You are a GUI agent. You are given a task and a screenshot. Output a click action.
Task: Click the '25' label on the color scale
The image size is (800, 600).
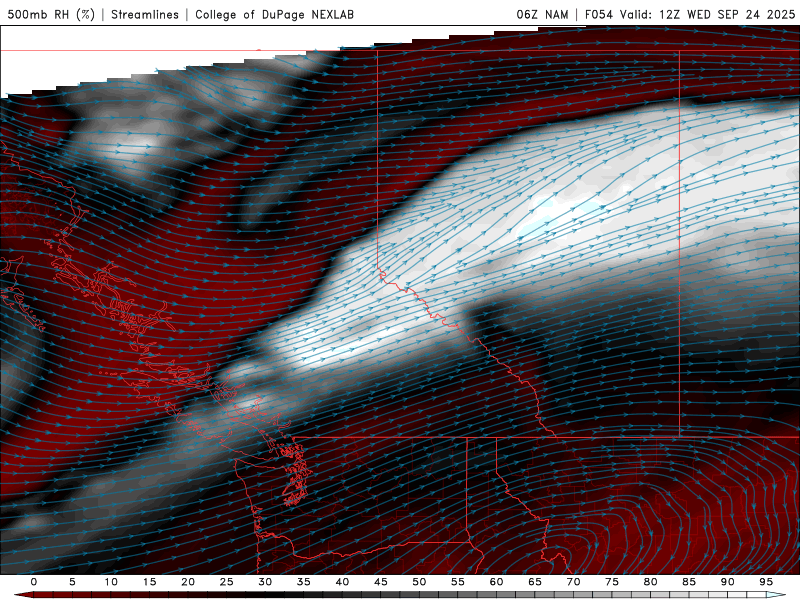[x=227, y=582]
